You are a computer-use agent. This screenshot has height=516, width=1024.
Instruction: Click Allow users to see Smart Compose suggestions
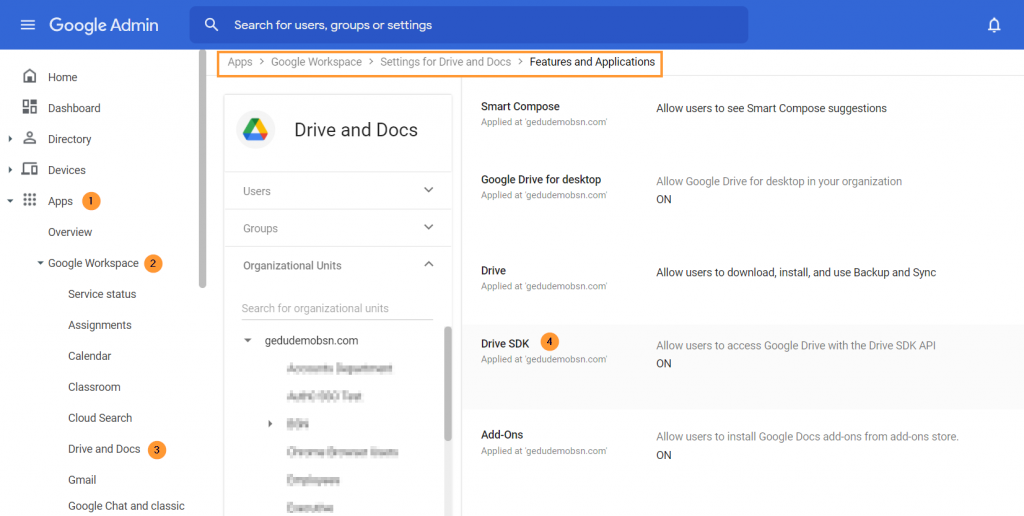coord(771,108)
